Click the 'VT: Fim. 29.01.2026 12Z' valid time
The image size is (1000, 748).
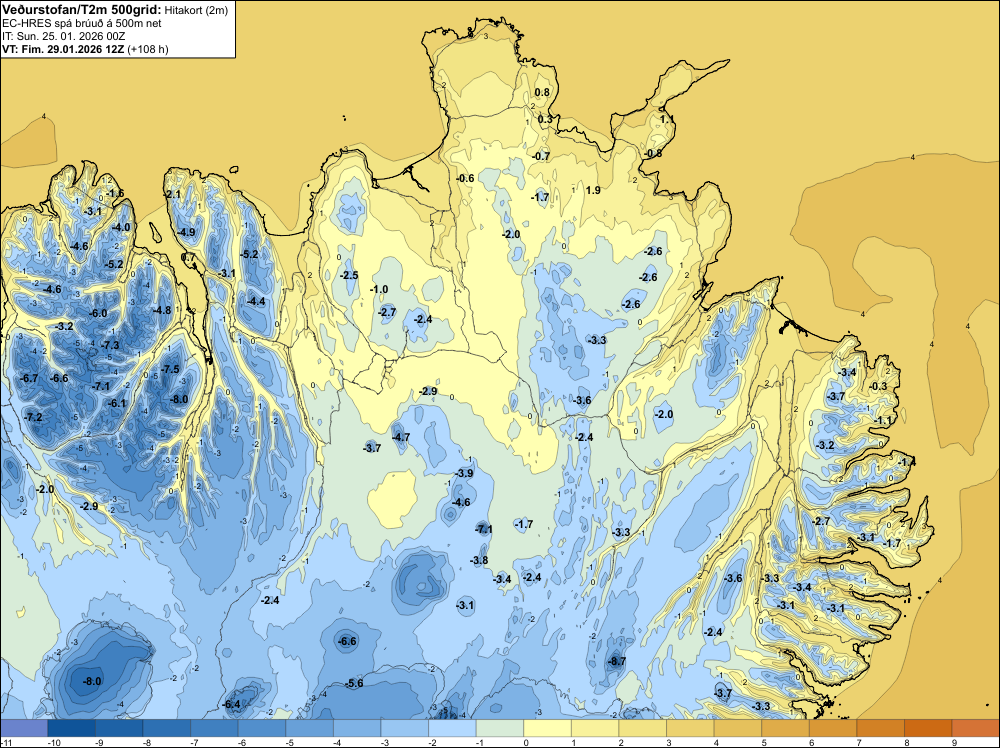click(x=63, y=49)
